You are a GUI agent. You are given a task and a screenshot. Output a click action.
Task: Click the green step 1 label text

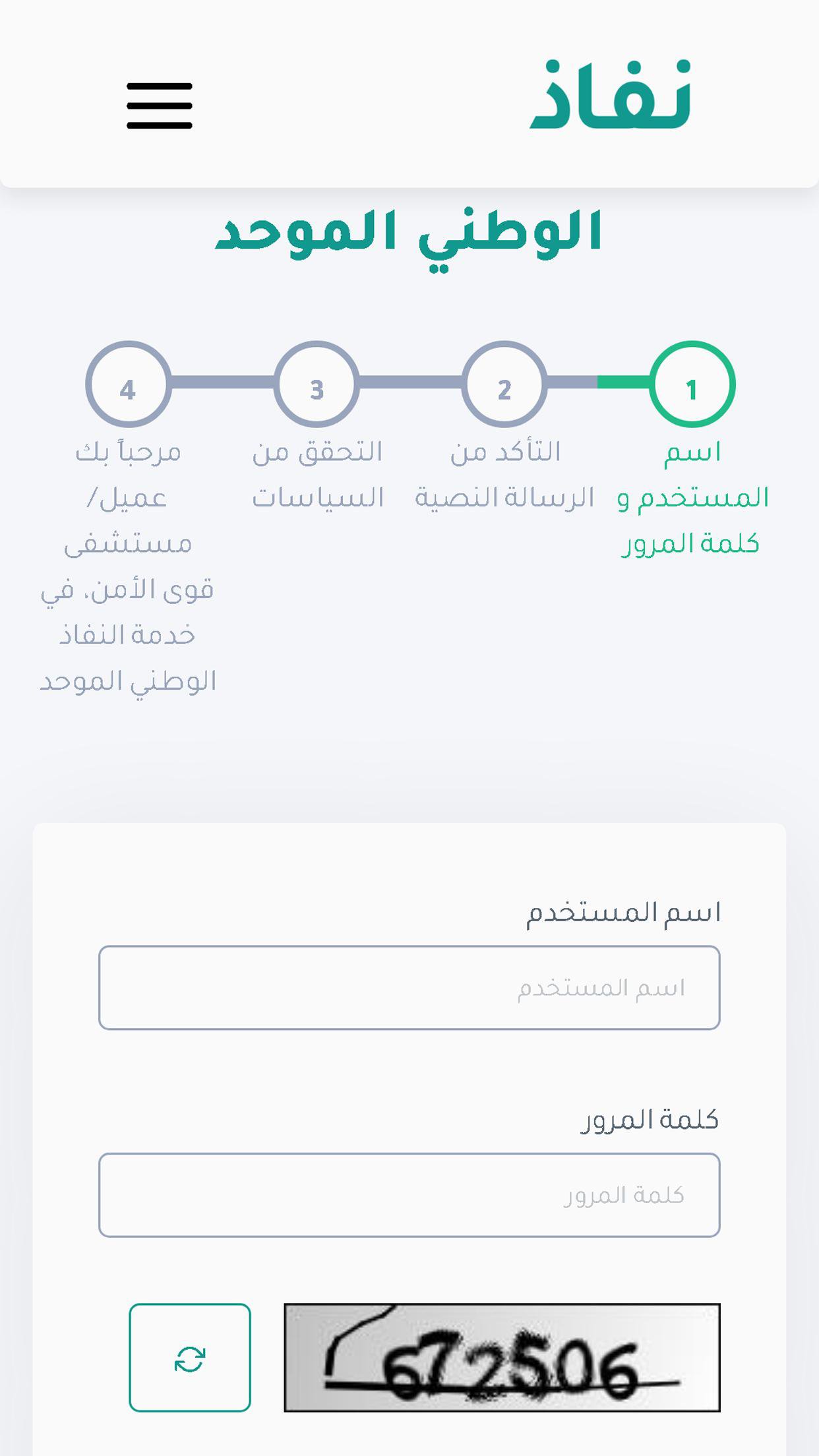click(692, 498)
